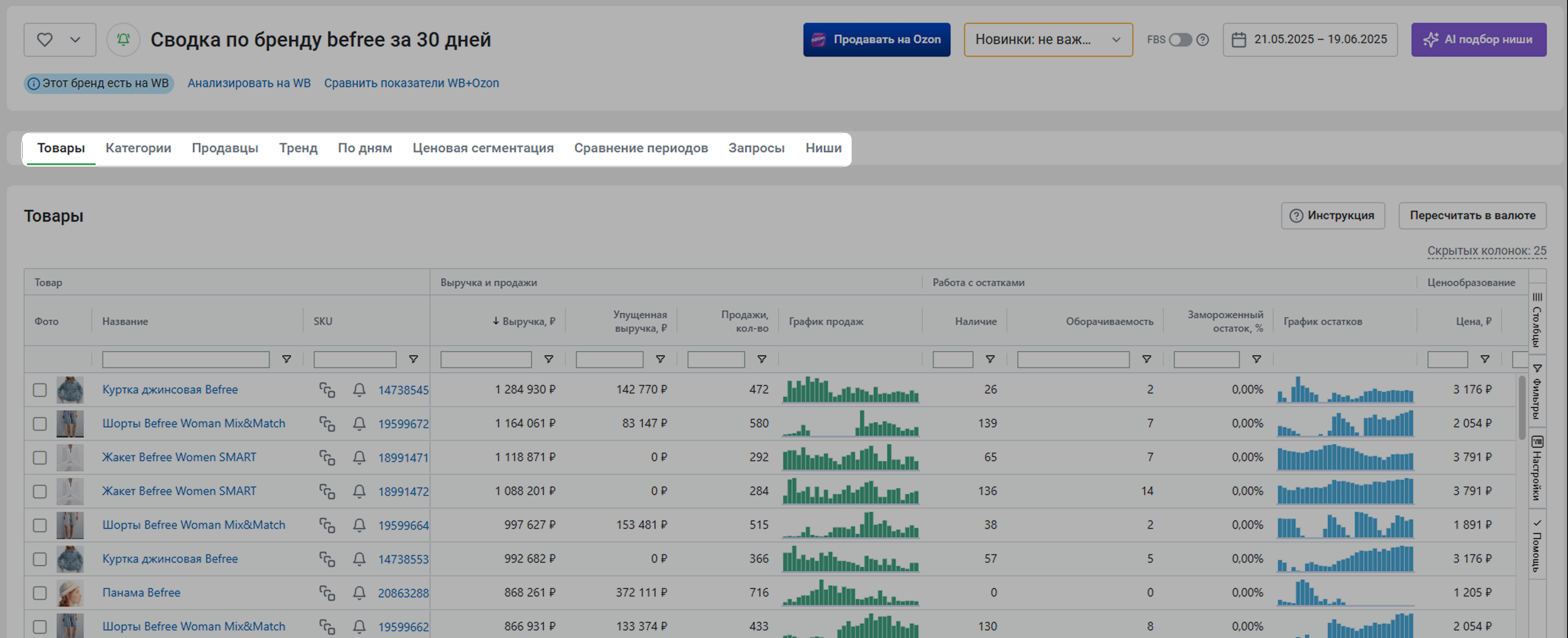This screenshot has width=1568, height=638.
Task: Check row with SKU 18991472
Action: click(40, 491)
